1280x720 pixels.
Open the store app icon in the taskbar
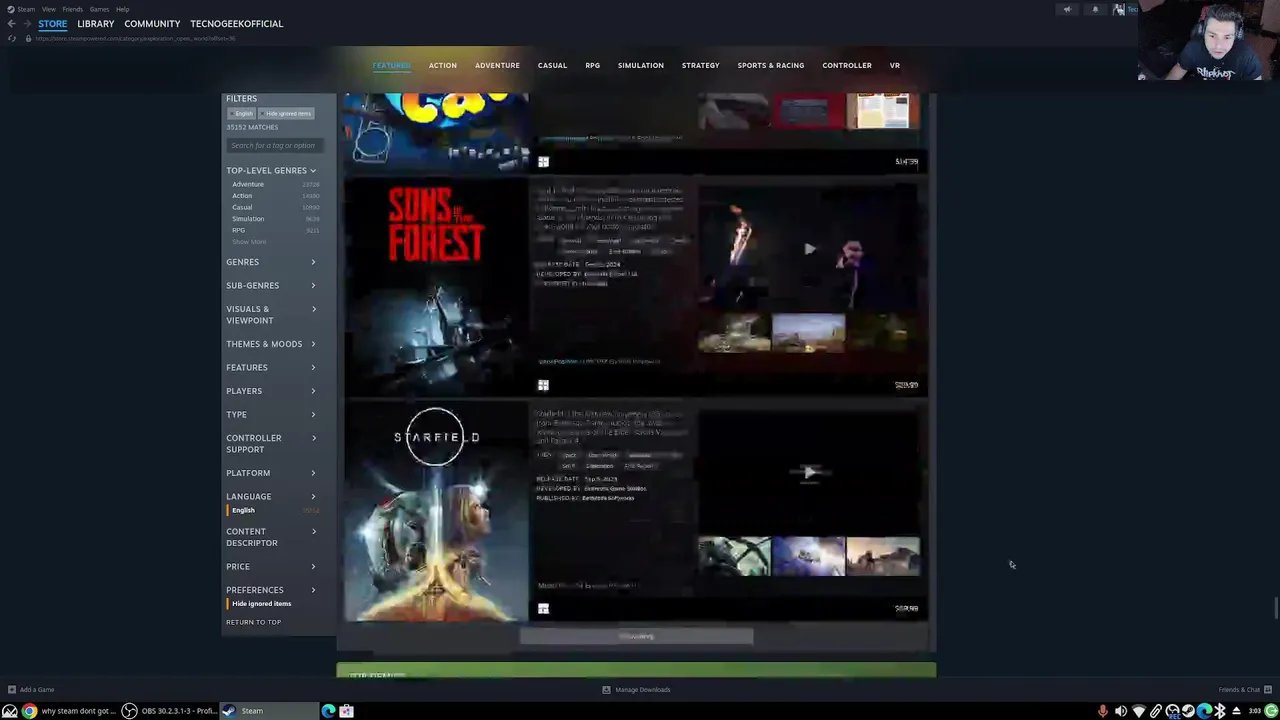click(346, 711)
